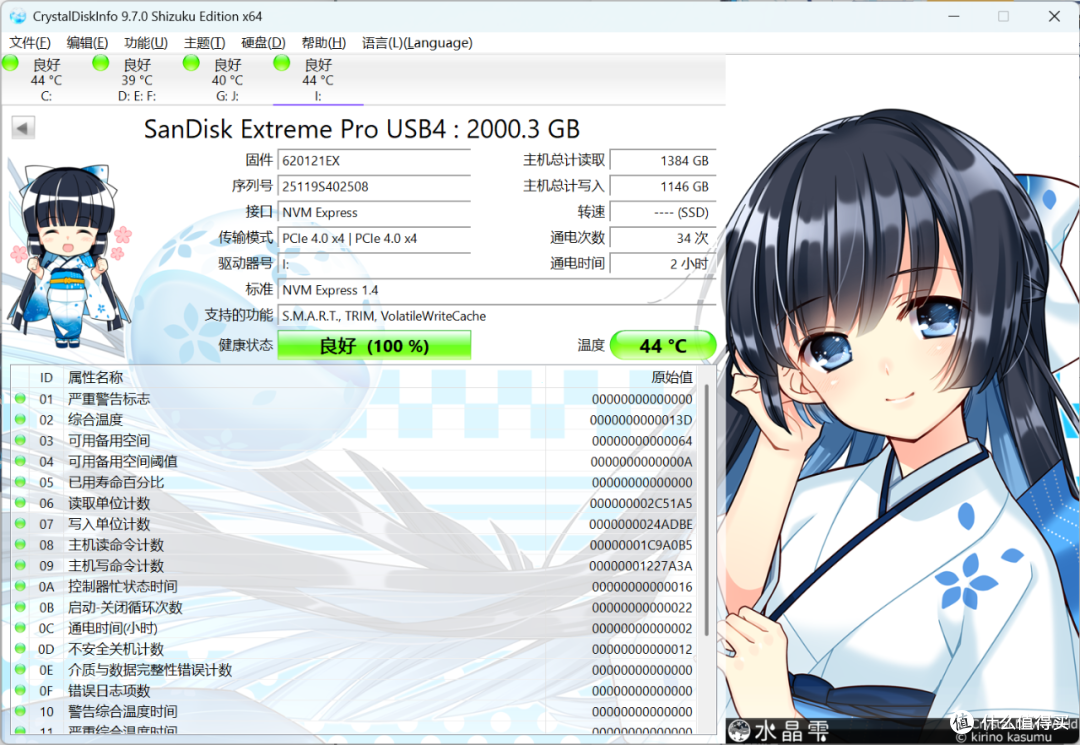Image resolution: width=1080 pixels, height=745 pixels.
Task: Click the status dot of attribute 10
Action: click(20, 711)
